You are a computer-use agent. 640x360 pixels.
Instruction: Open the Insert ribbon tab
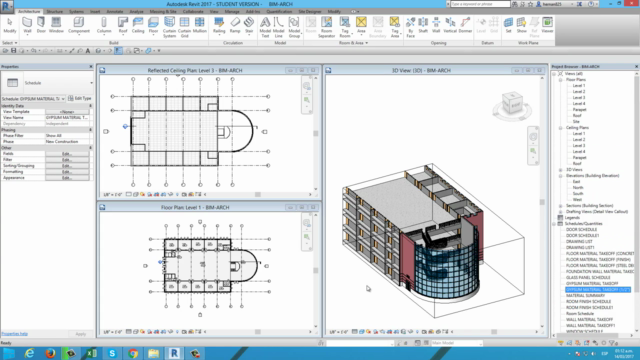pyautogui.click(x=95, y=11)
